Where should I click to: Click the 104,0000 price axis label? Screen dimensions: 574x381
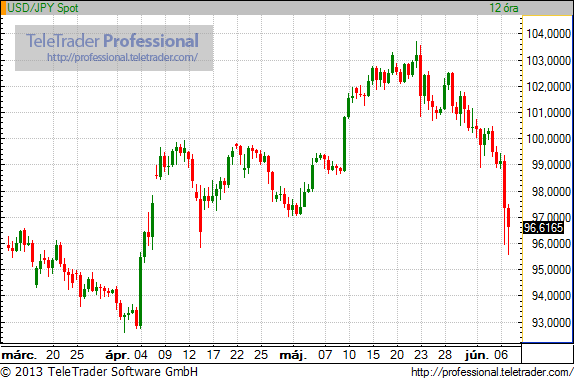point(548,34)
